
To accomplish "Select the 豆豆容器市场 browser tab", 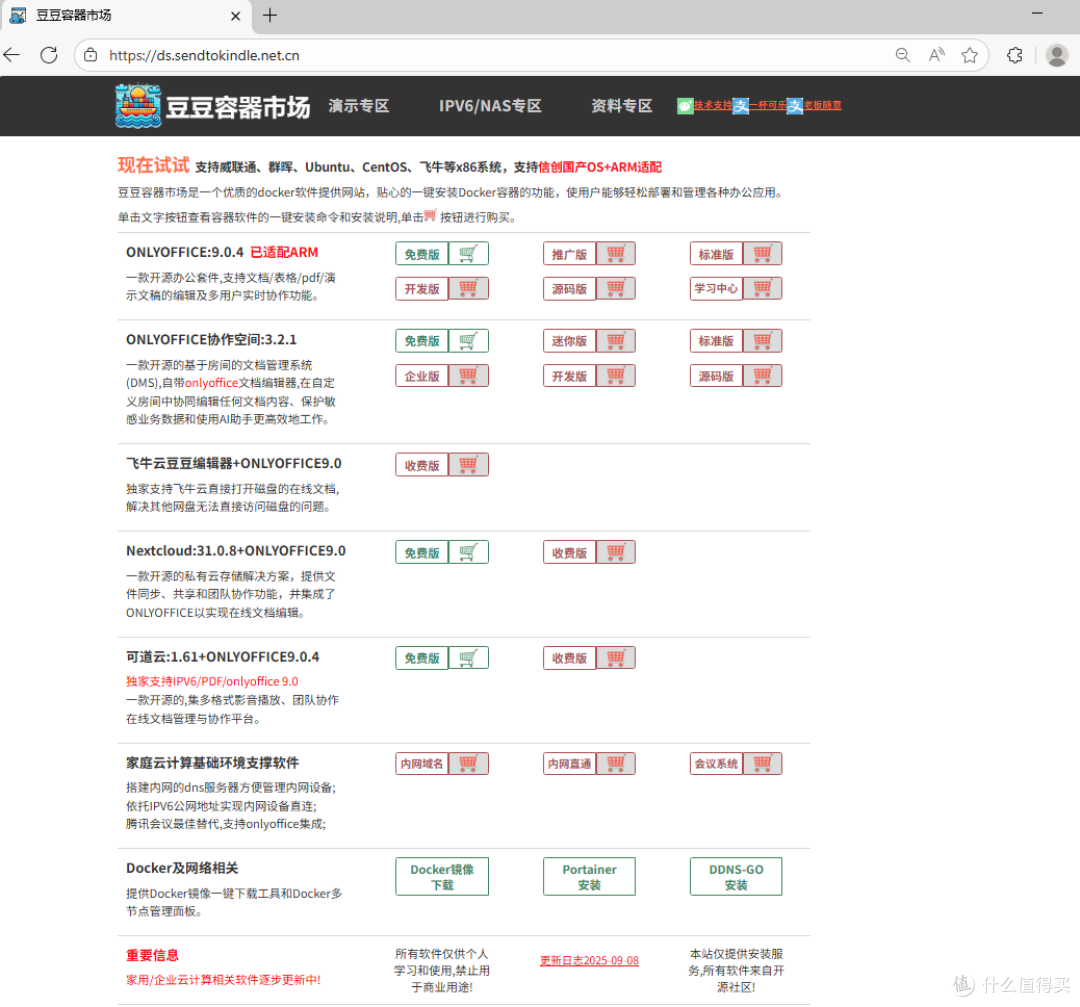I will pos(126,16).
